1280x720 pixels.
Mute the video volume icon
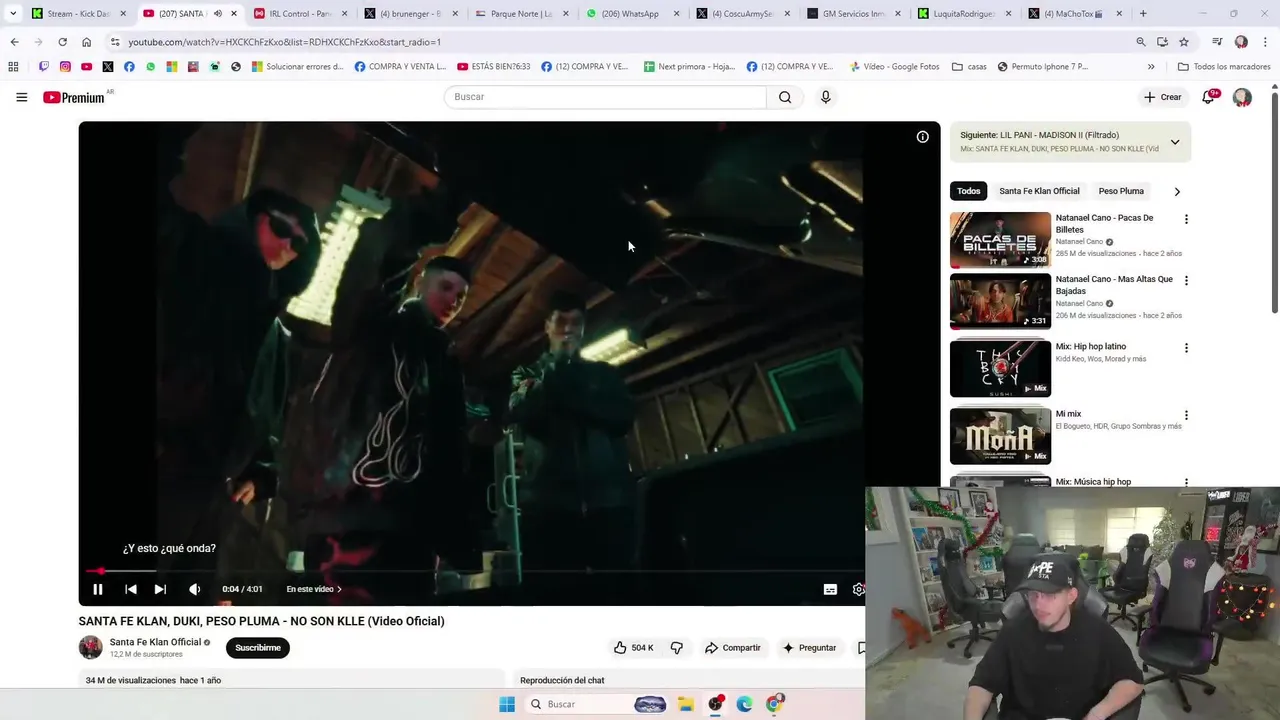195,589
